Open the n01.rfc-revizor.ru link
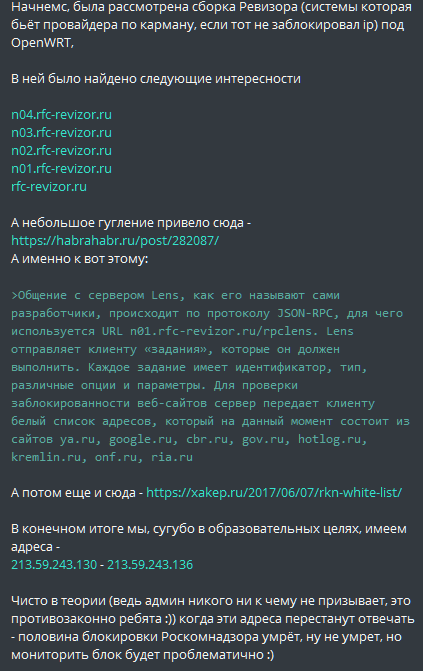Viewport: 423px width, 671px height. click(x=61, y=169)
